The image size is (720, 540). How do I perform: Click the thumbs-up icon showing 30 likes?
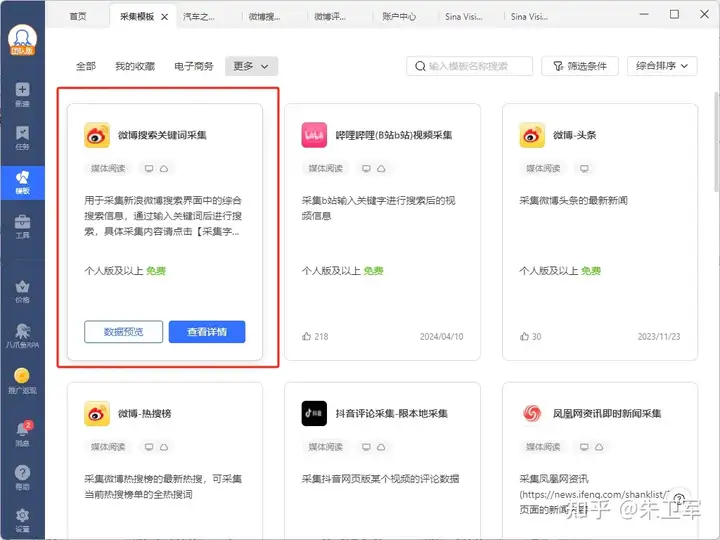[x=524, y=336]
